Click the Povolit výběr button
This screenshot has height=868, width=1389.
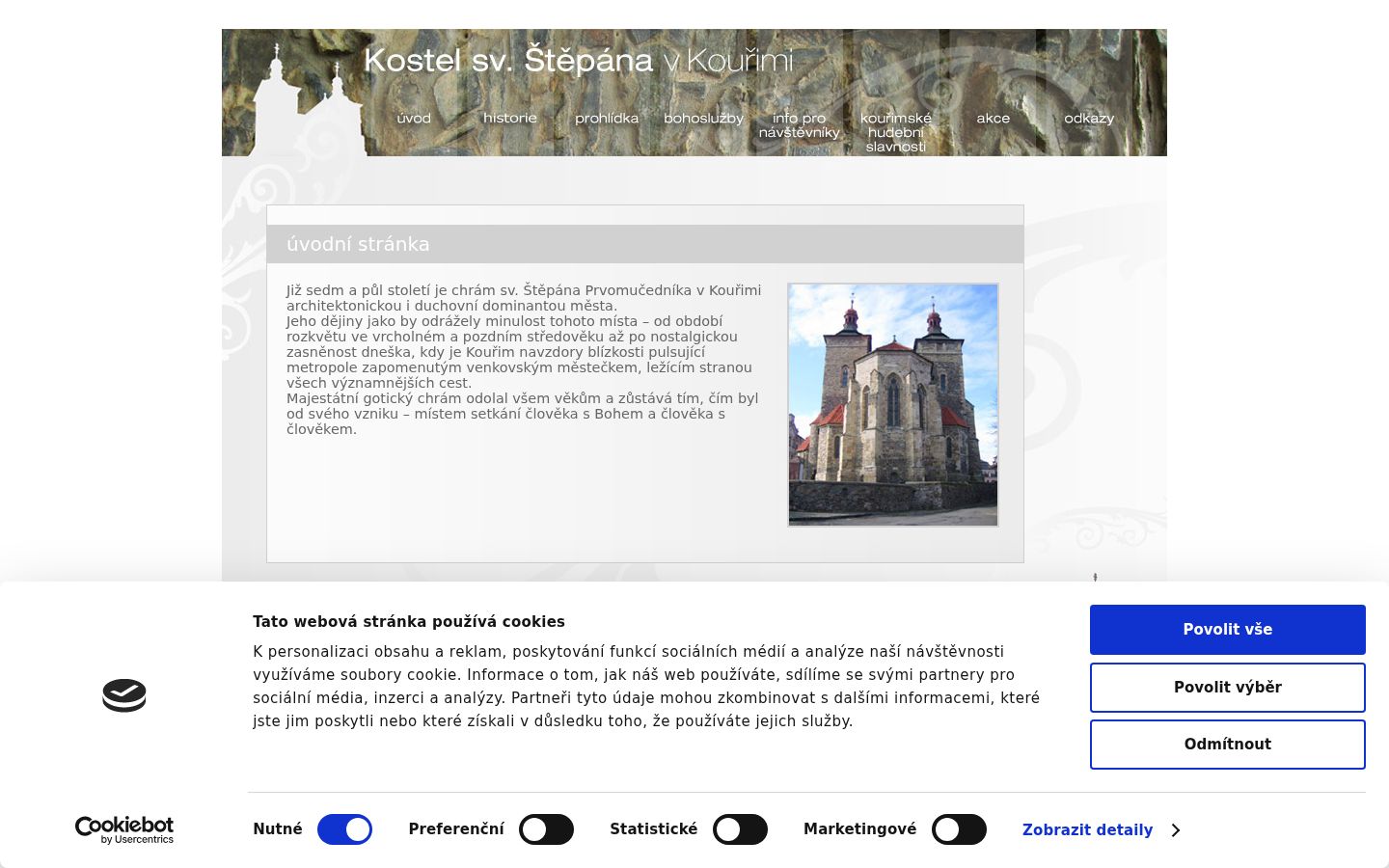click(x=1228, y=688)
